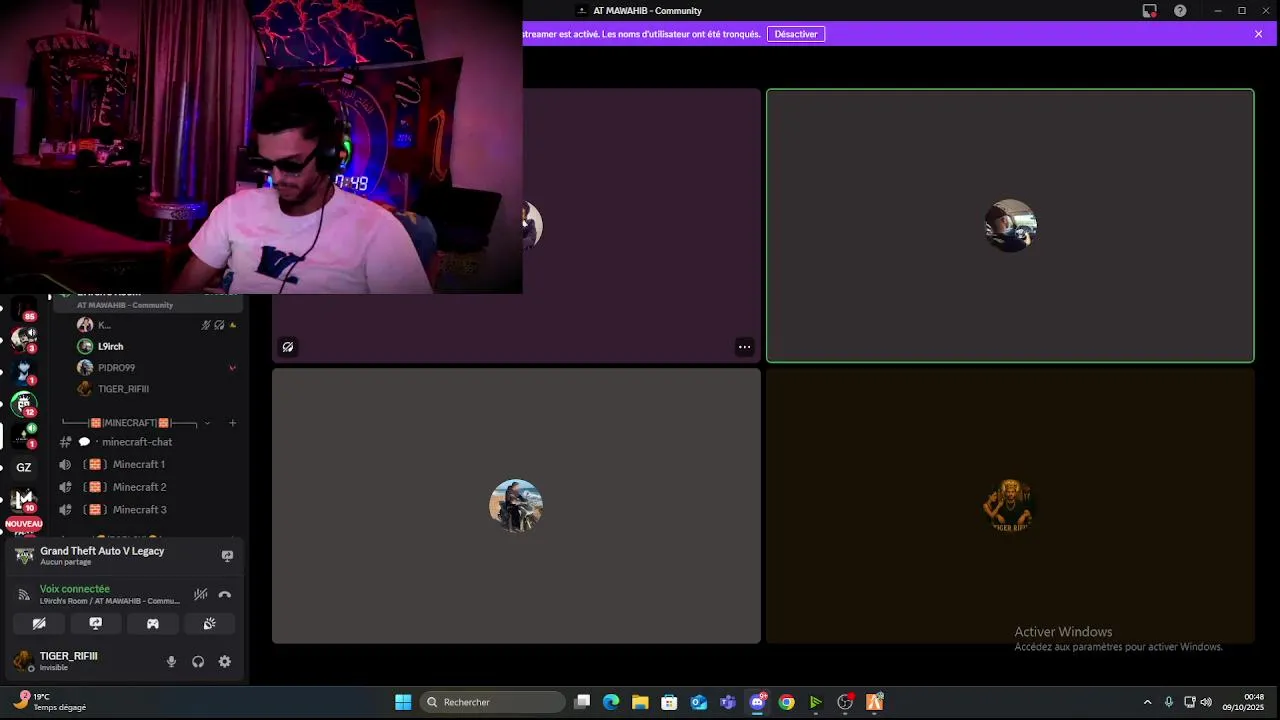1280x720 pixels.
Task: Open help icon in title bar
Action: 1180,11
